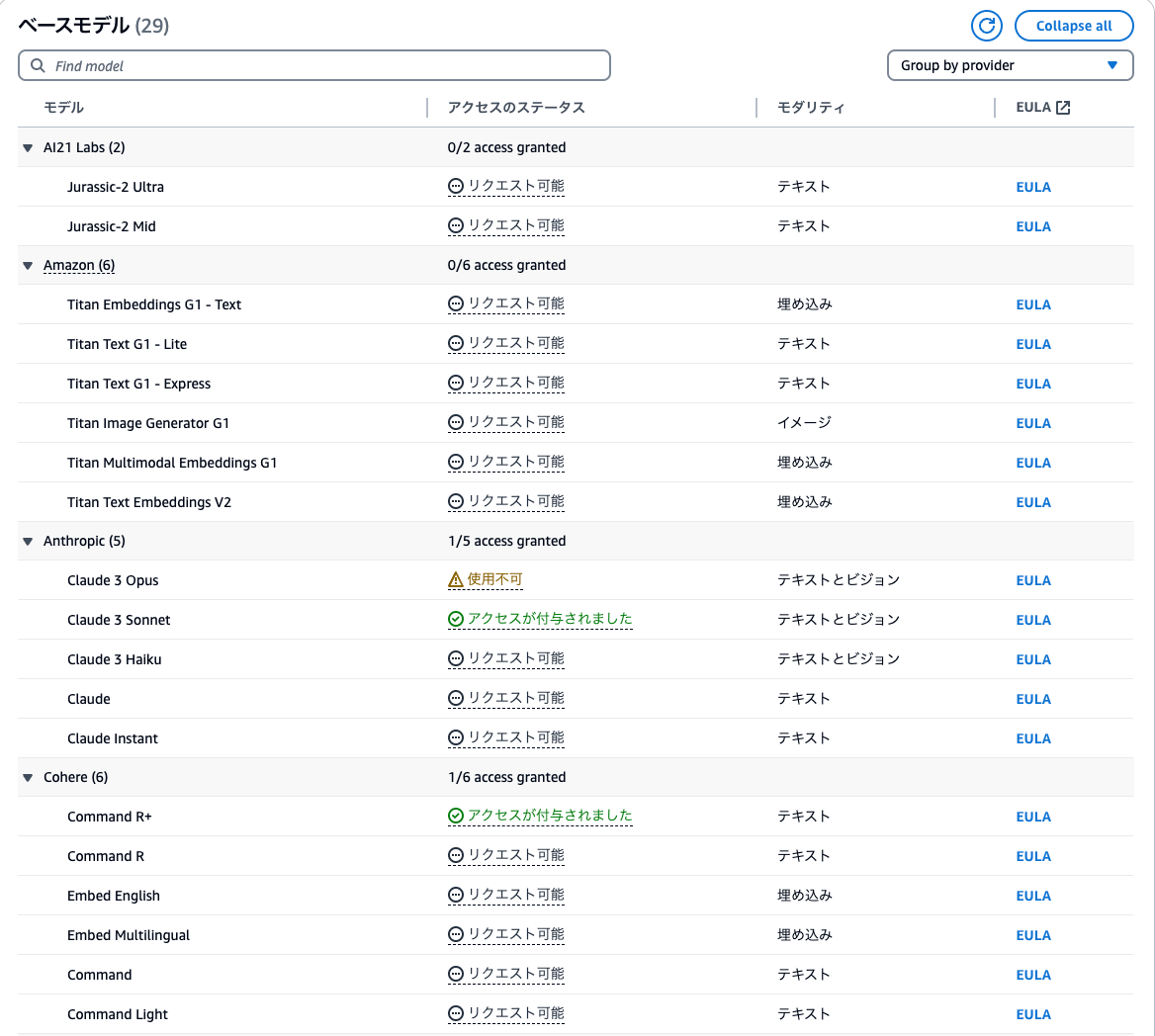Click 使用不可 status text for Claude 3 Opus
This screenshot has width=1155, height=1036.
pos(495,579)
